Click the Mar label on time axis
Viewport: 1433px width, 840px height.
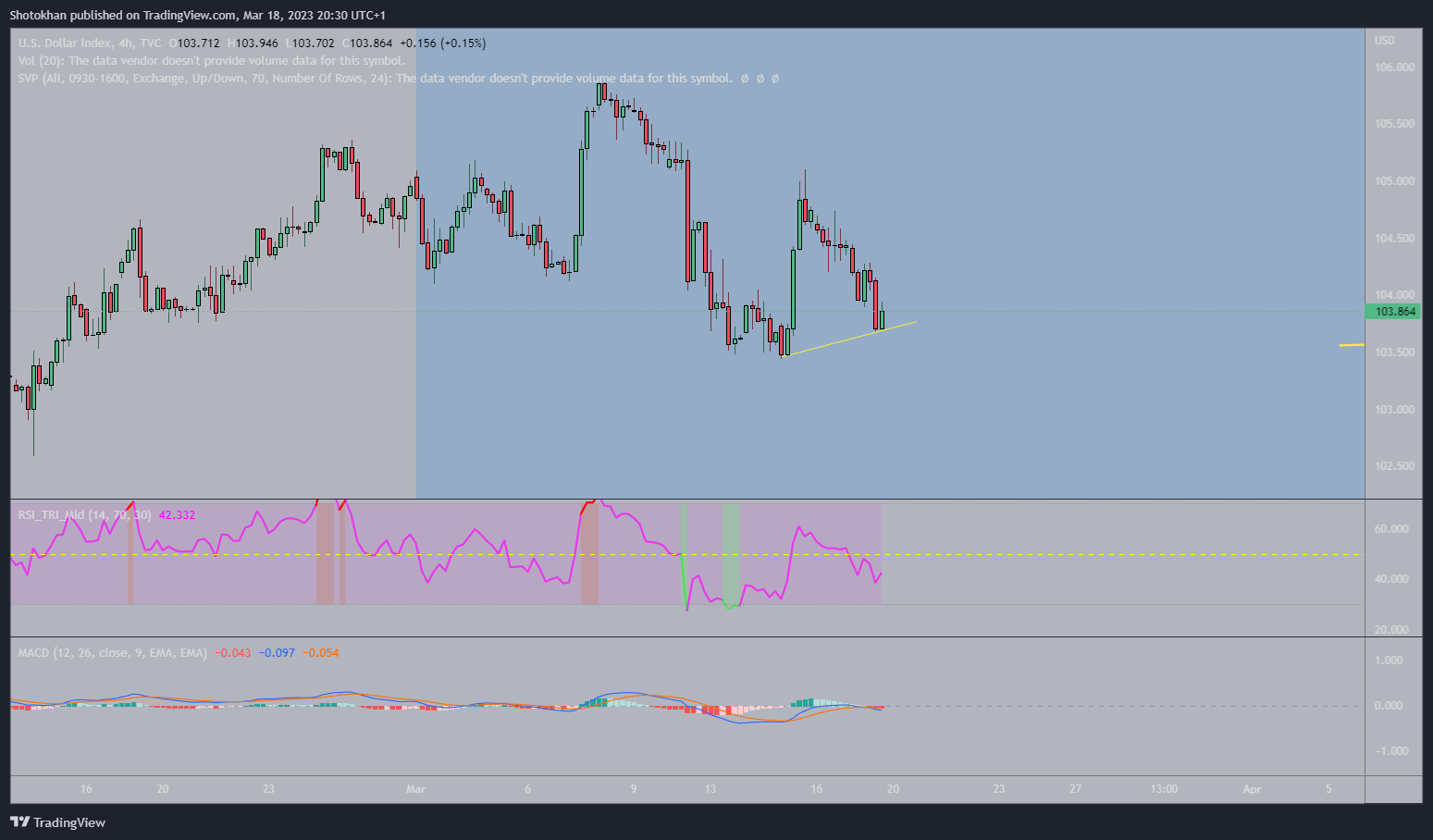click(415, 789)
